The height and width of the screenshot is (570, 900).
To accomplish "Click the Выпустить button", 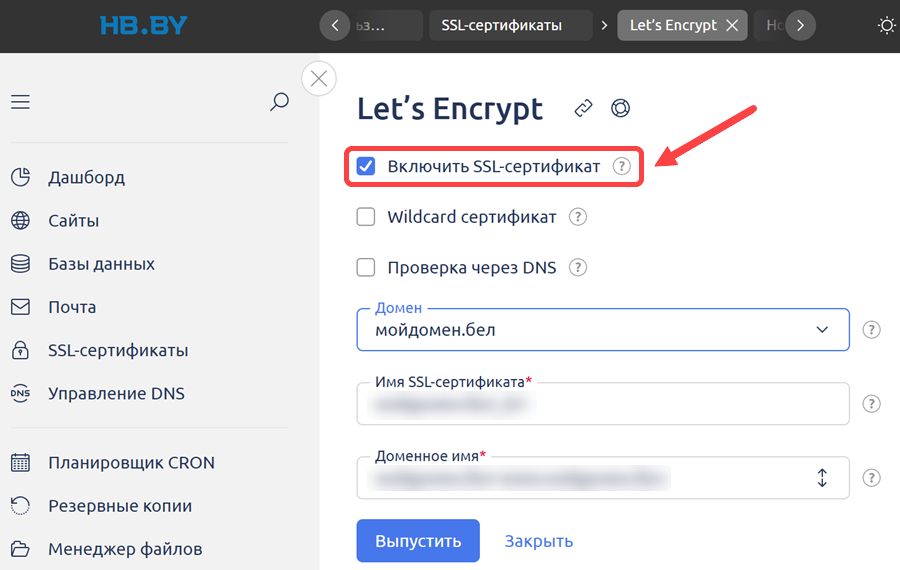I will [418, 541].
